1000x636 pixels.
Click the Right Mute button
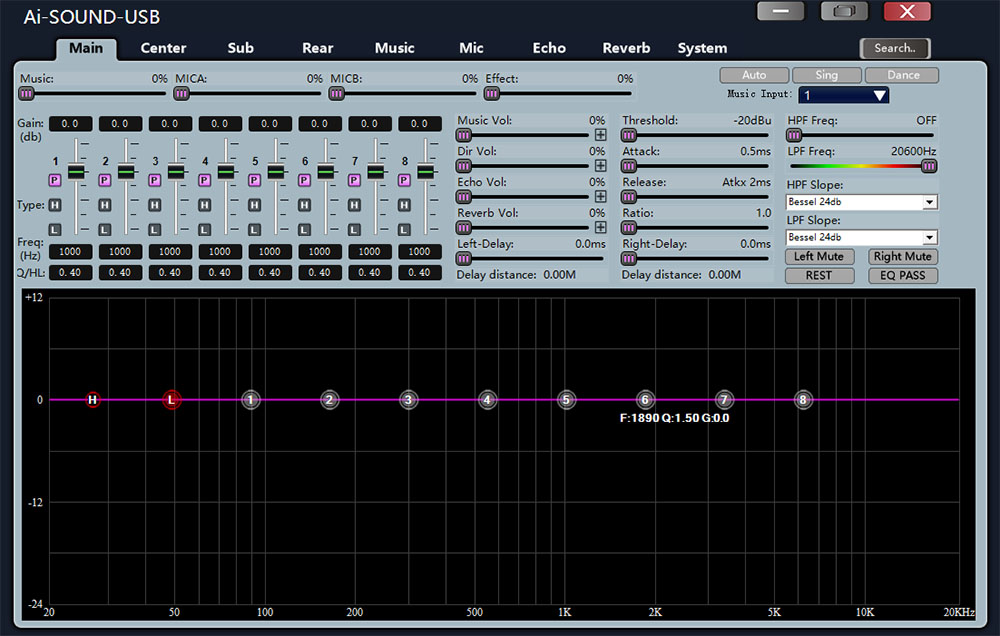902,256
